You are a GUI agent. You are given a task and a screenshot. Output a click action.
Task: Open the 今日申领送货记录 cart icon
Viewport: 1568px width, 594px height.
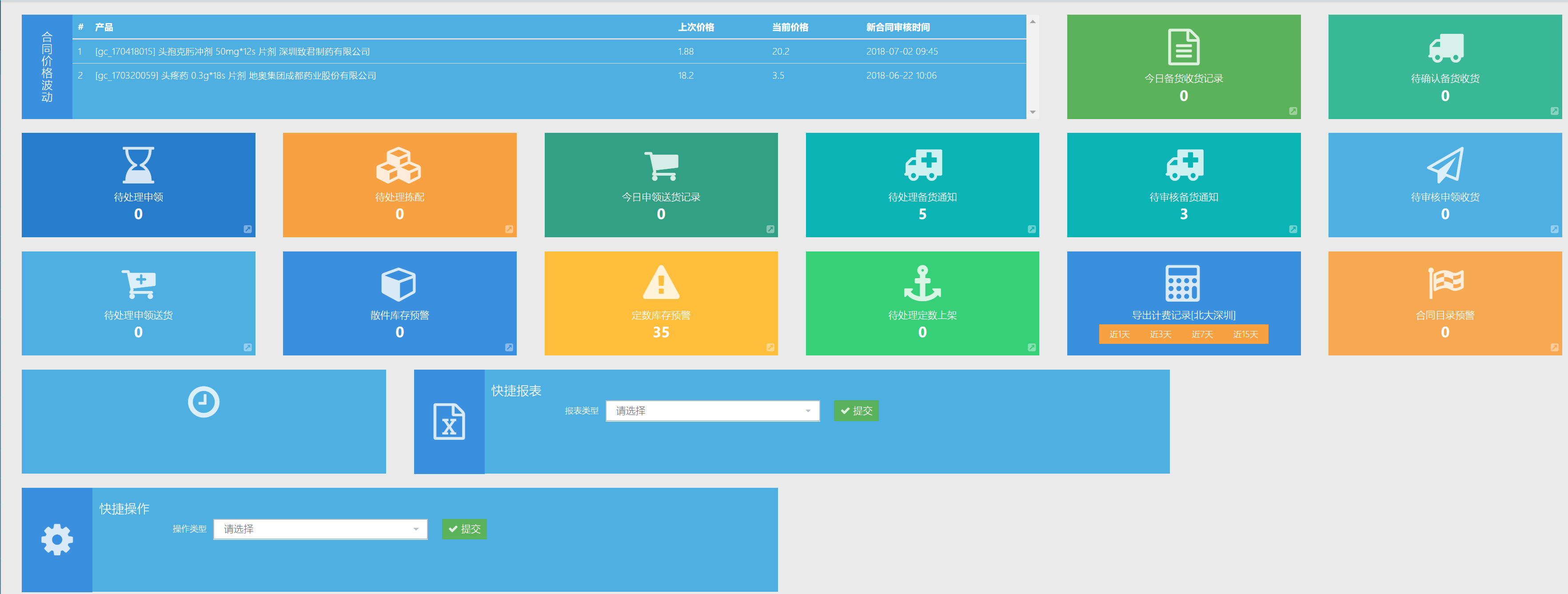point(661,166)
